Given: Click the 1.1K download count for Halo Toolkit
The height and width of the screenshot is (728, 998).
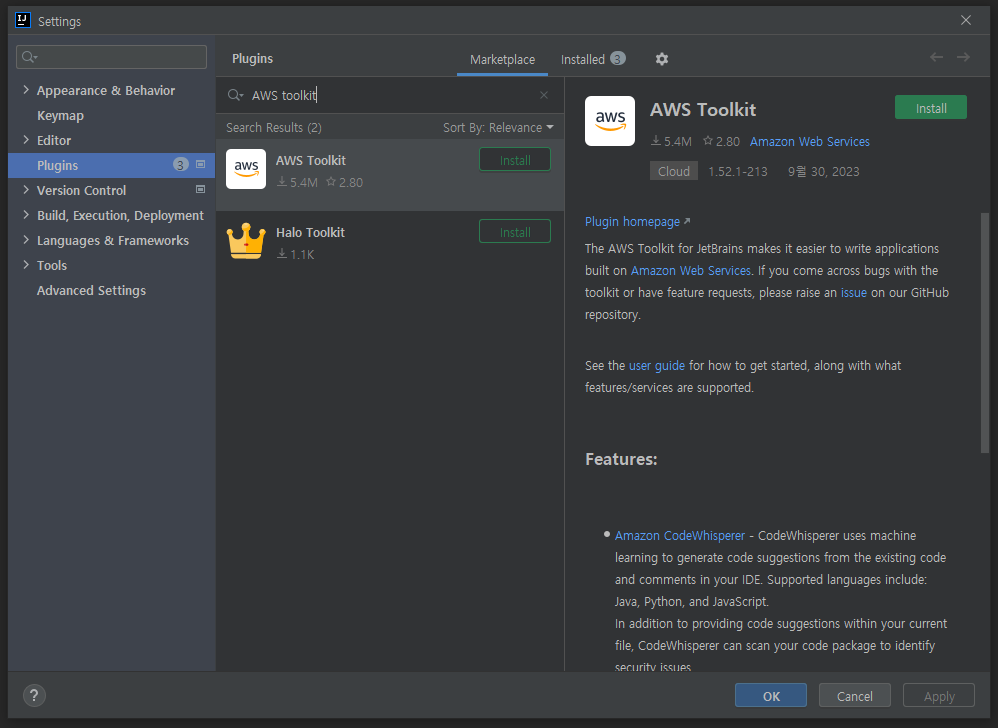Looking at the screenshot, I should (x=295, y=255).
